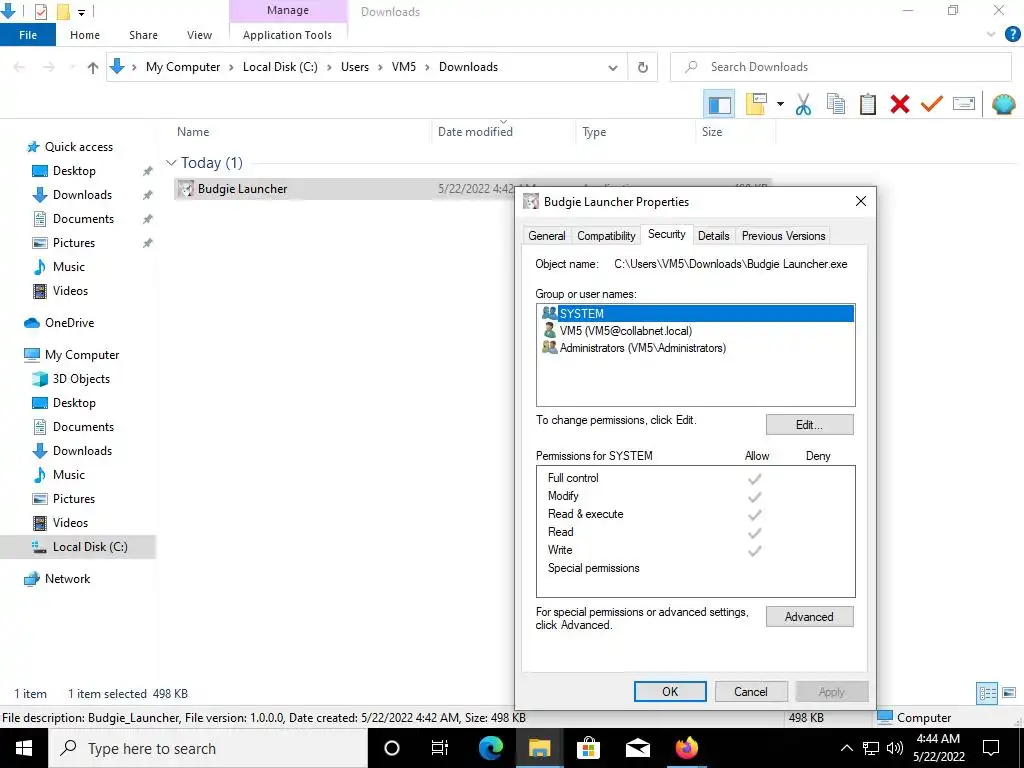The width and height of the screenshot is (1024, 768).
Task: Collapse the Today (1) group
Action: [x=171, y=163]
